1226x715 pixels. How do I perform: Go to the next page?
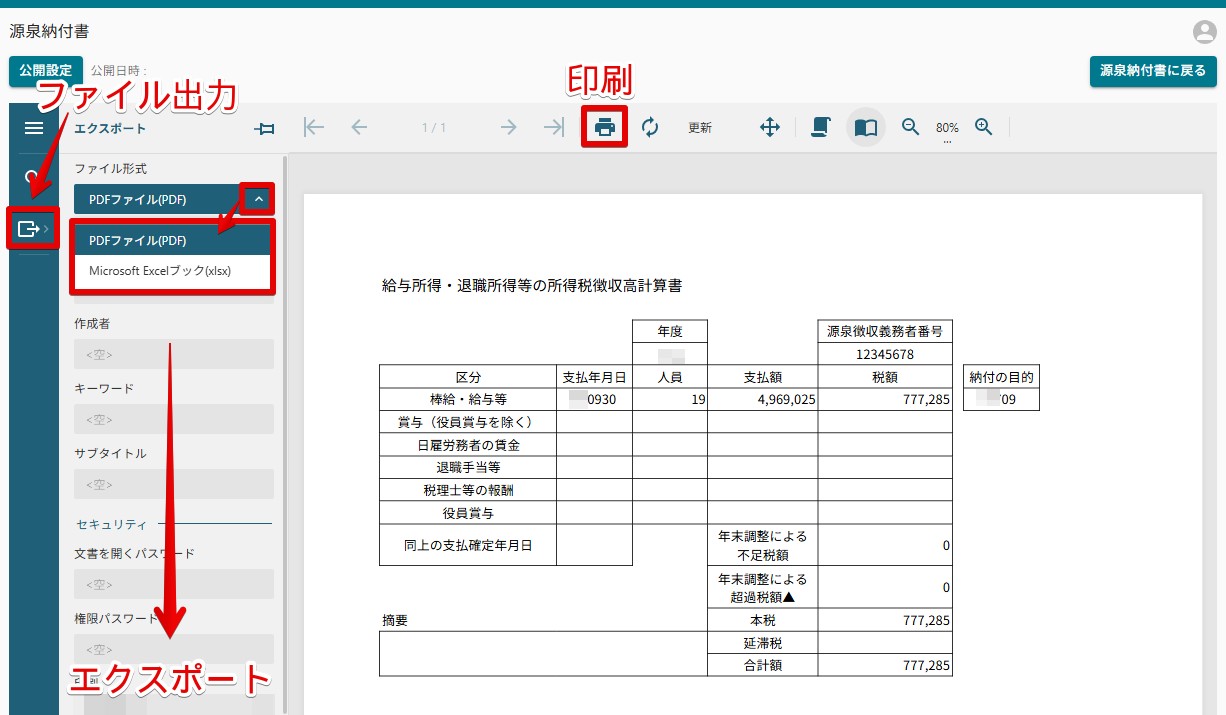coord(509,127)
